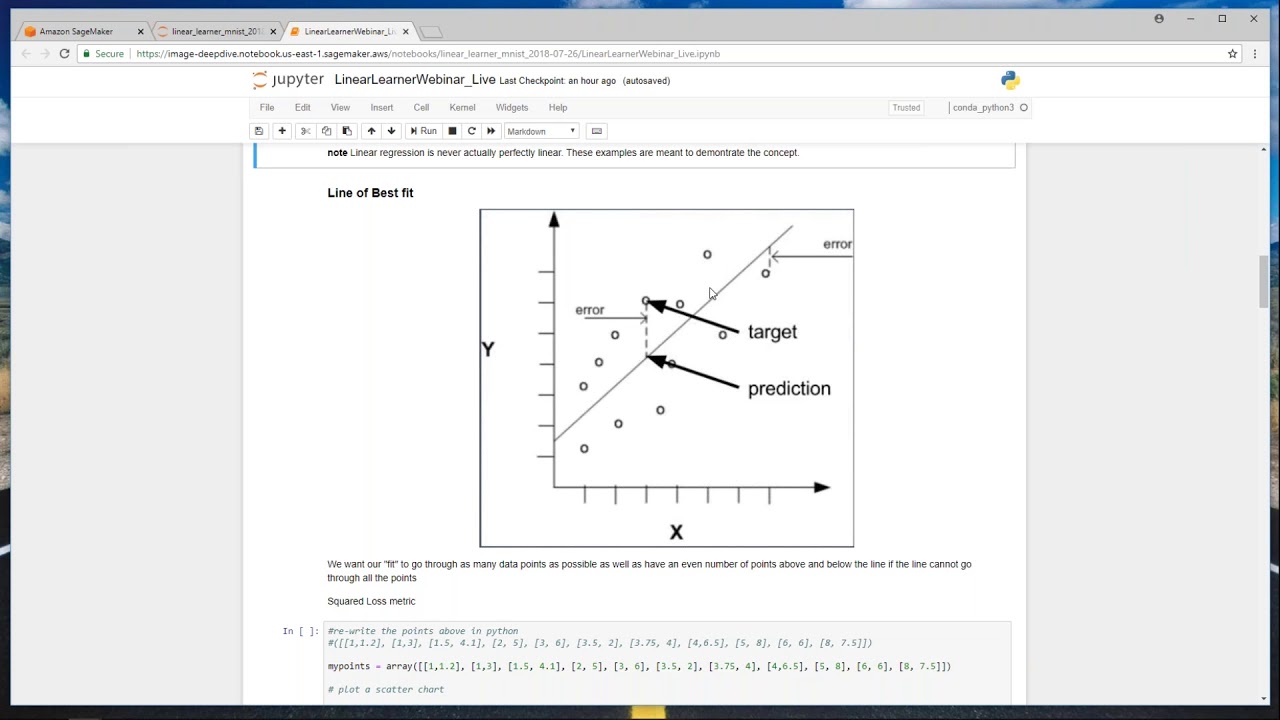Interrupt the kernel with the stop icon
1280x720 pixels.
click(x=452, y=131)
